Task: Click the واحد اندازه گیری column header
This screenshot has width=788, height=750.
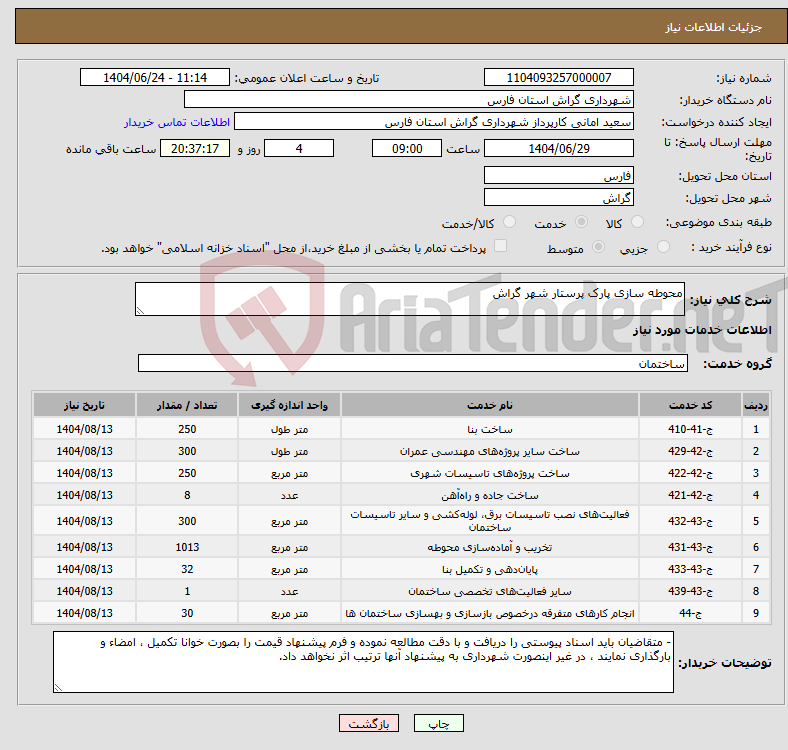Action: [x=289, y=405]
